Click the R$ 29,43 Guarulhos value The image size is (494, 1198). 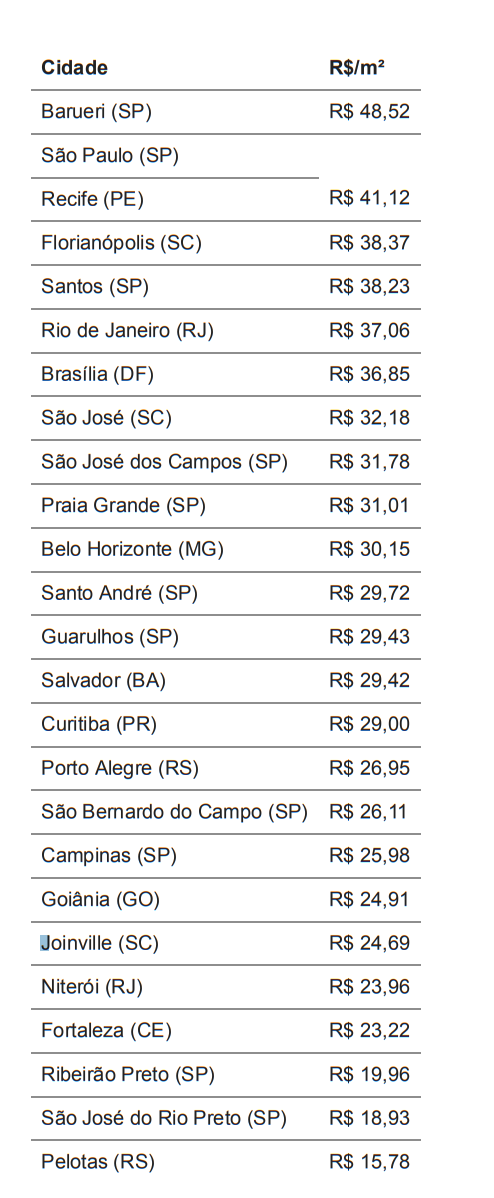370,637
